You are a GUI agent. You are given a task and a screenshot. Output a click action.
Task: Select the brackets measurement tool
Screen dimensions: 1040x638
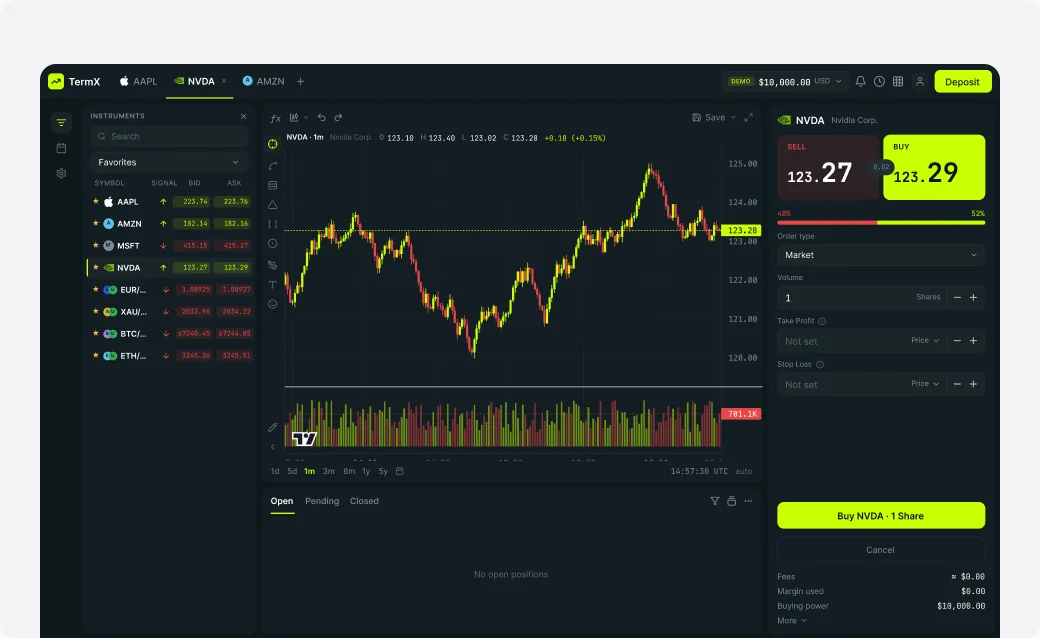tap(273, 224)
